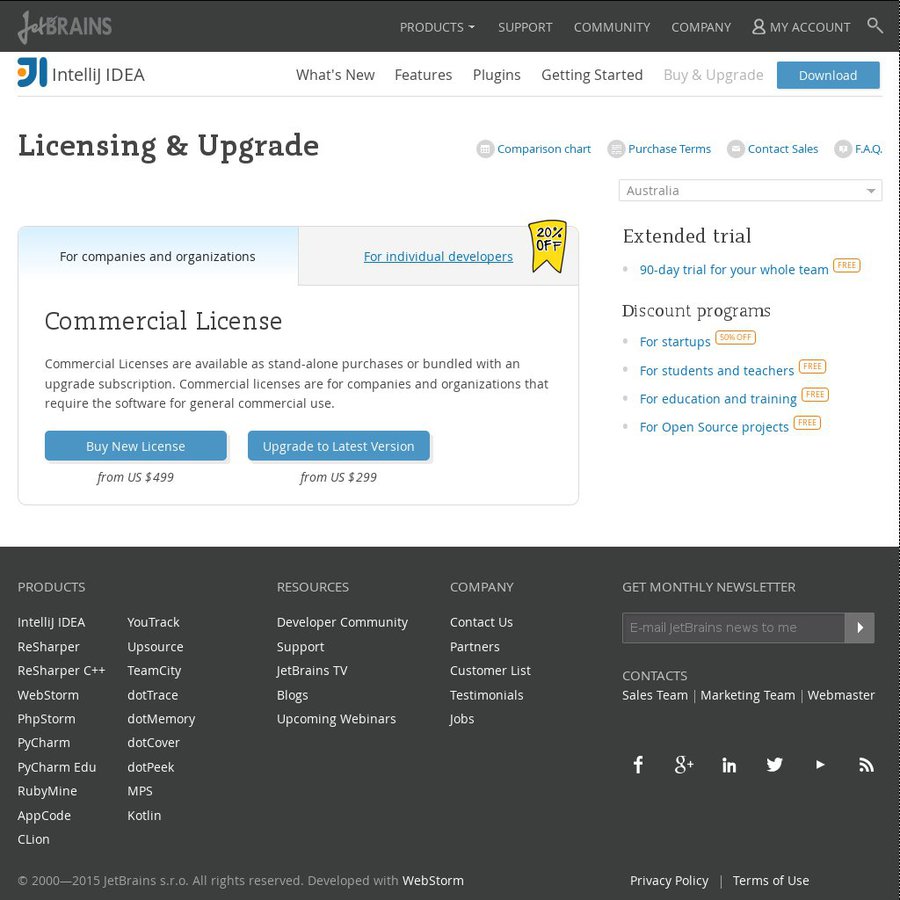The image size is (900, 900).
Task: Open Developer Community resource link
Action: (x=342, y=622)
